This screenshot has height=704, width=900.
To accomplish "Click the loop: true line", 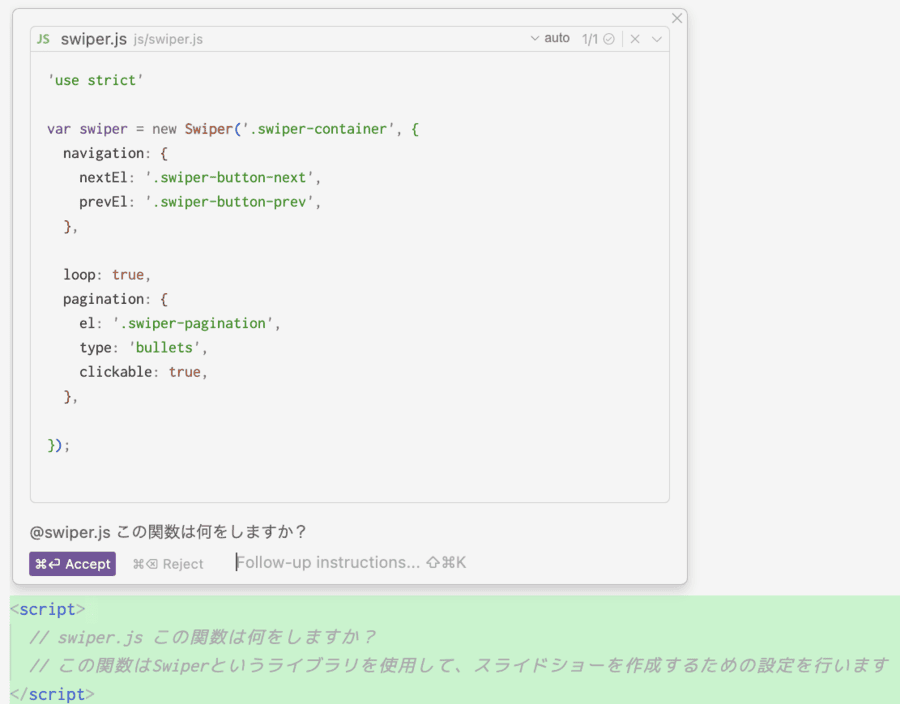I will (107, 275).
